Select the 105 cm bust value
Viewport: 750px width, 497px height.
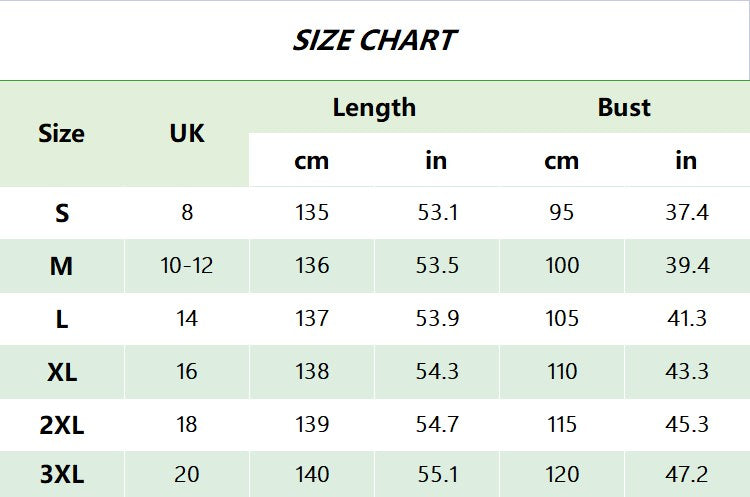[x=562, y=319]
